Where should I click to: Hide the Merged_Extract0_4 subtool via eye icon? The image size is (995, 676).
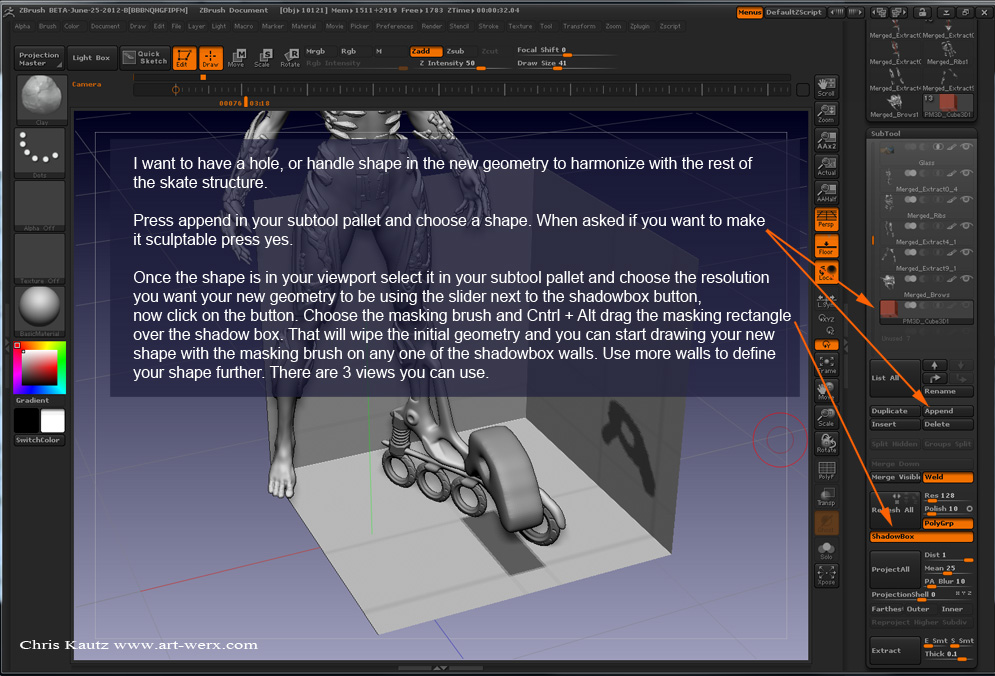pyautogui.click(x=966, y=173)
